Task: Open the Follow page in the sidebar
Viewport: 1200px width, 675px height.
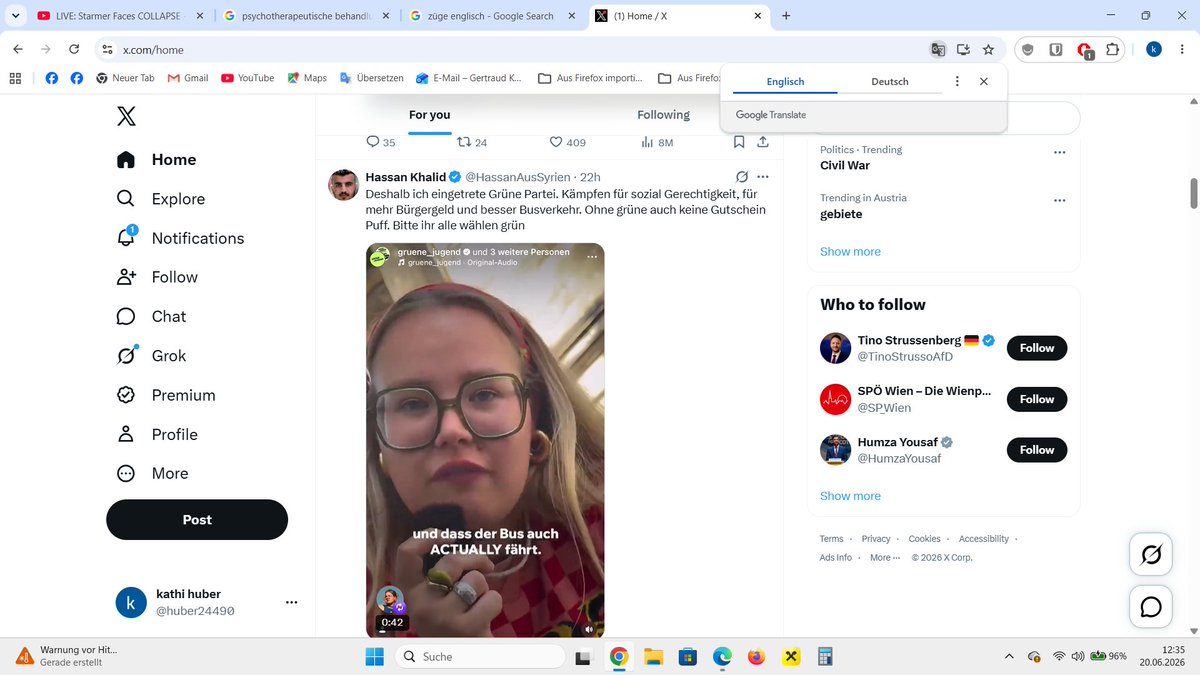Action: [157, 277]
